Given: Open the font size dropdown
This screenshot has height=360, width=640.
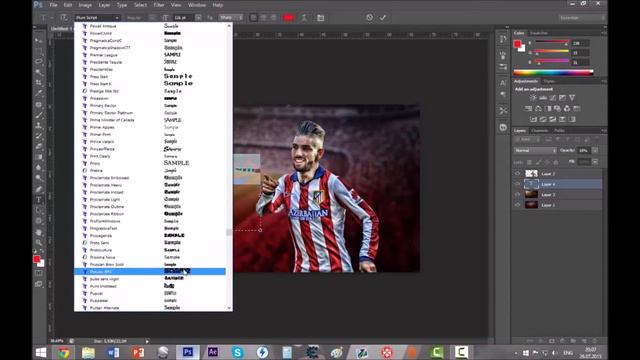Looking at the screenshot, I should pyautogui.click(x=198, y=18).
